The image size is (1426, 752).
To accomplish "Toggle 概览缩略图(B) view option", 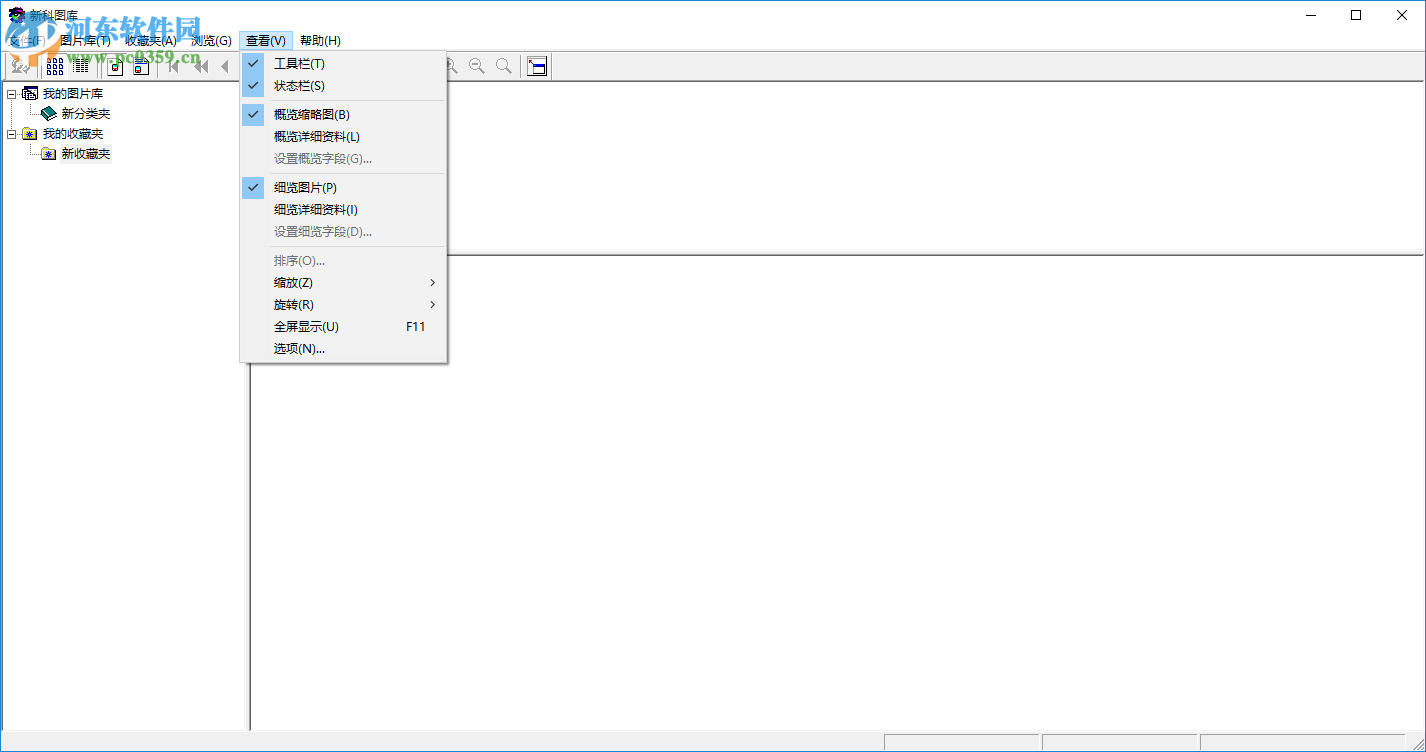I will pos(343,115).
